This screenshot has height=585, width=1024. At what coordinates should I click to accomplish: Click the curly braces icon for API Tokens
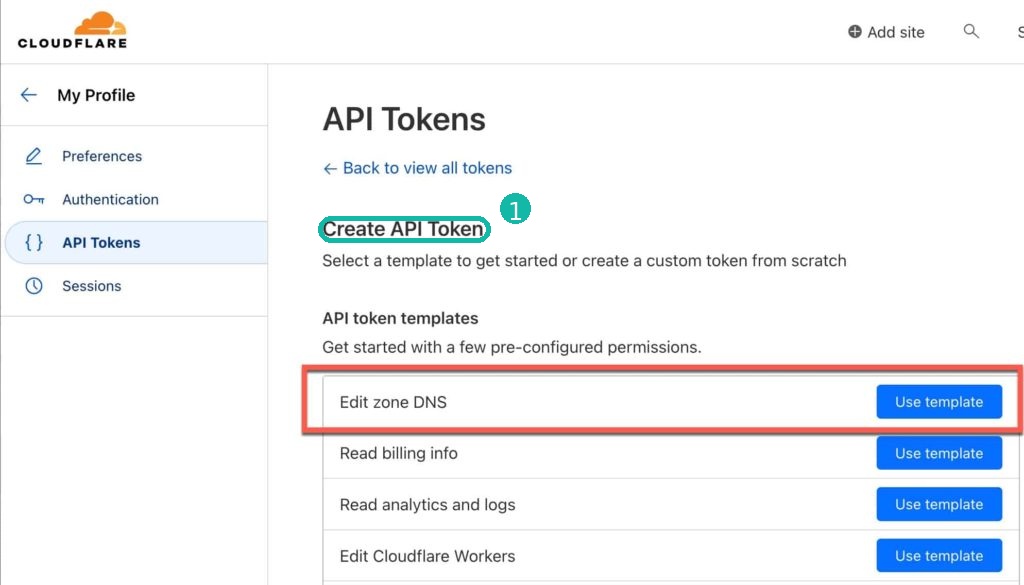pyautogui.click(x=34, y=242)
